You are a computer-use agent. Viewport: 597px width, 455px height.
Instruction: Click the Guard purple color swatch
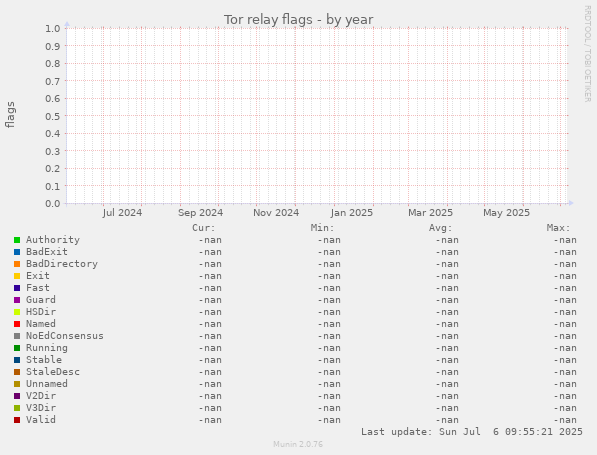point(17,300)
